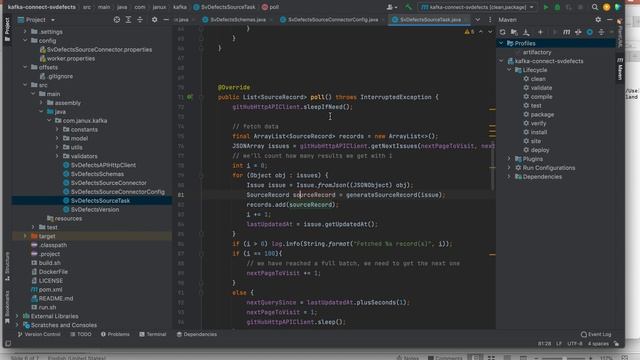
Task: Collapse the config folder
Action: tap(25, 40)
